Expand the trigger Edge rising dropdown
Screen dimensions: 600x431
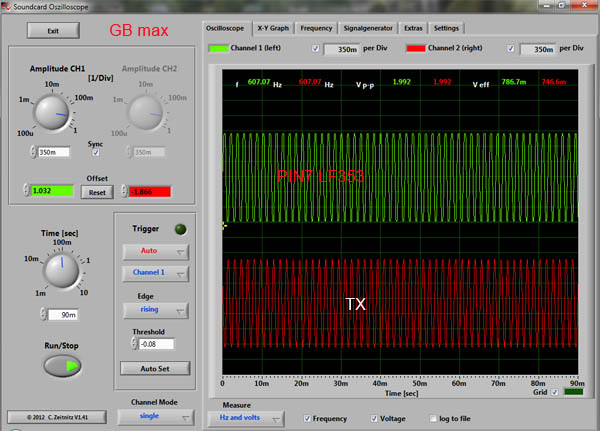pos(155,310)
